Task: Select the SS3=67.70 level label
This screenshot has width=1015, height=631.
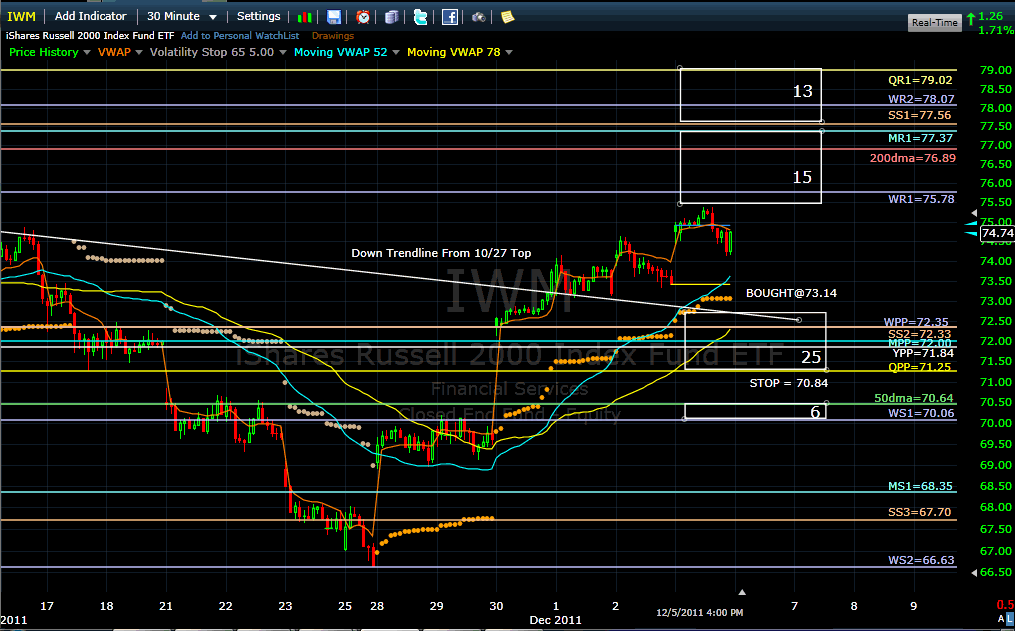Action: pos(919,512)
